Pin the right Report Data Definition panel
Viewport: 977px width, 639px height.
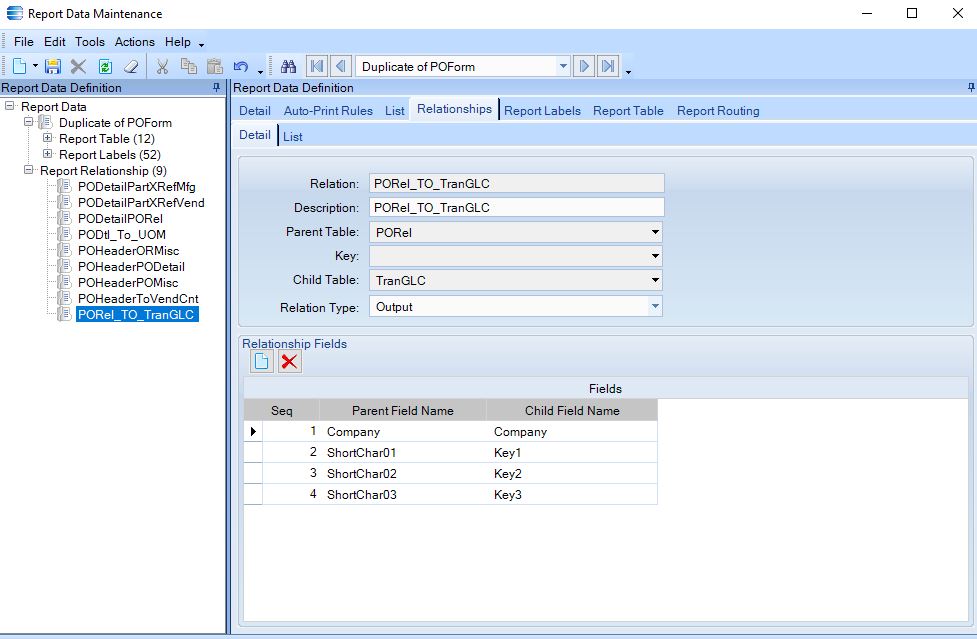pyautogui.click(x=971, y=87)
